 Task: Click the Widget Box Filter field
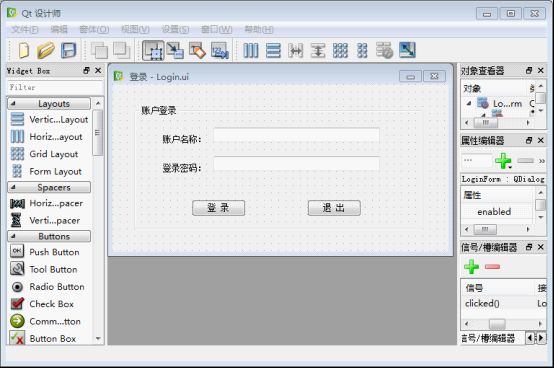point(55,87)
